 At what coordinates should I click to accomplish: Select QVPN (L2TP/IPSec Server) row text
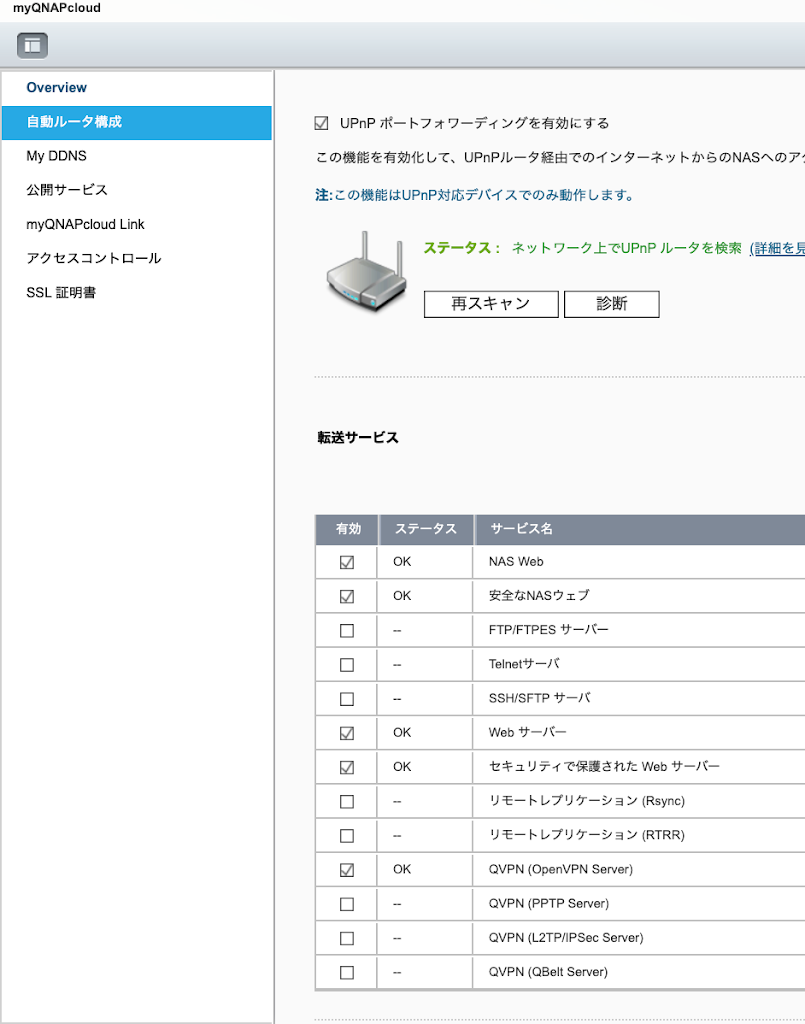click(x=566, y=938)
